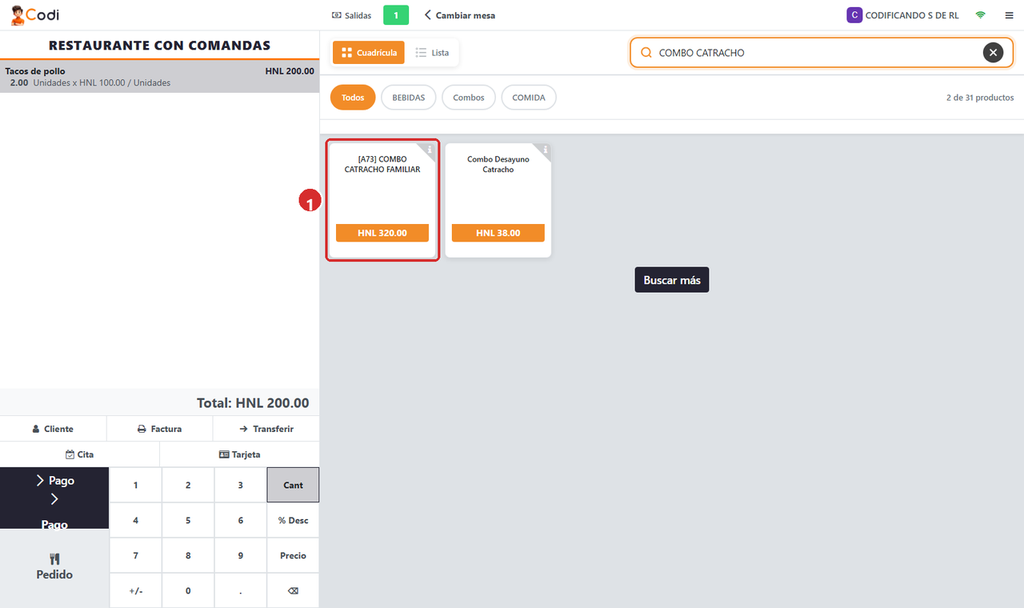Tap numpad key 3
The height and width of the screenshot is (608, 1024).
point(240,485)
